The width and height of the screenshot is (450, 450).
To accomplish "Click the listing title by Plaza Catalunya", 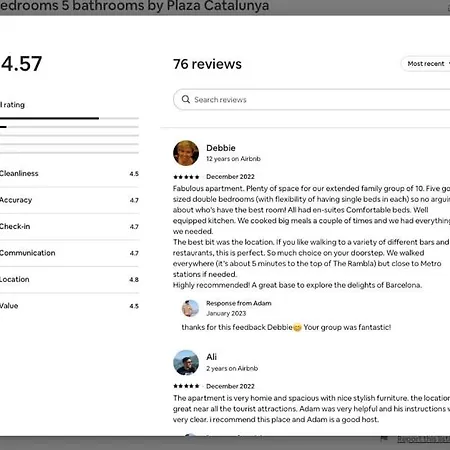I will (x=135, y=6).
